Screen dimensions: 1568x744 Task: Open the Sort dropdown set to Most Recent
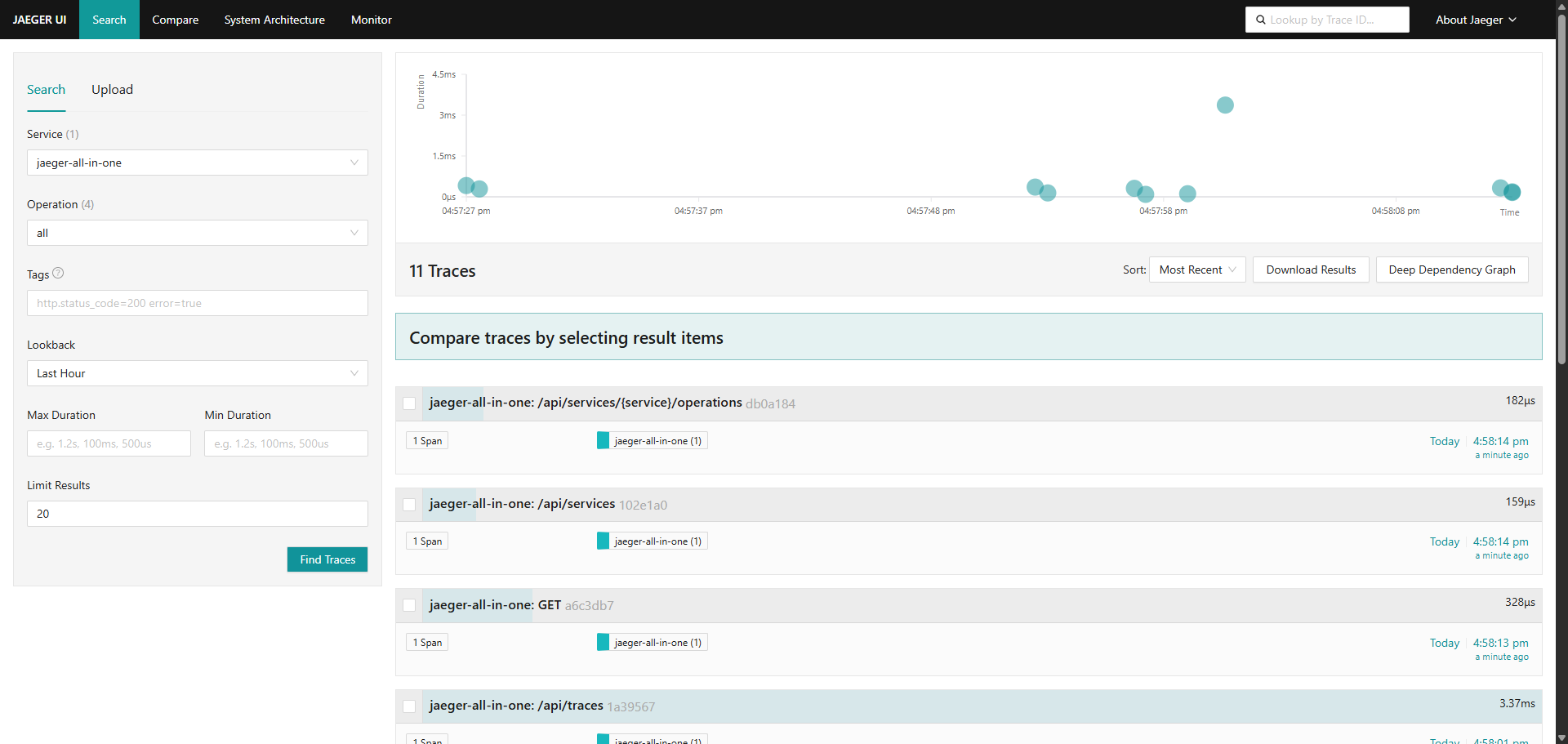(1197, 270)
